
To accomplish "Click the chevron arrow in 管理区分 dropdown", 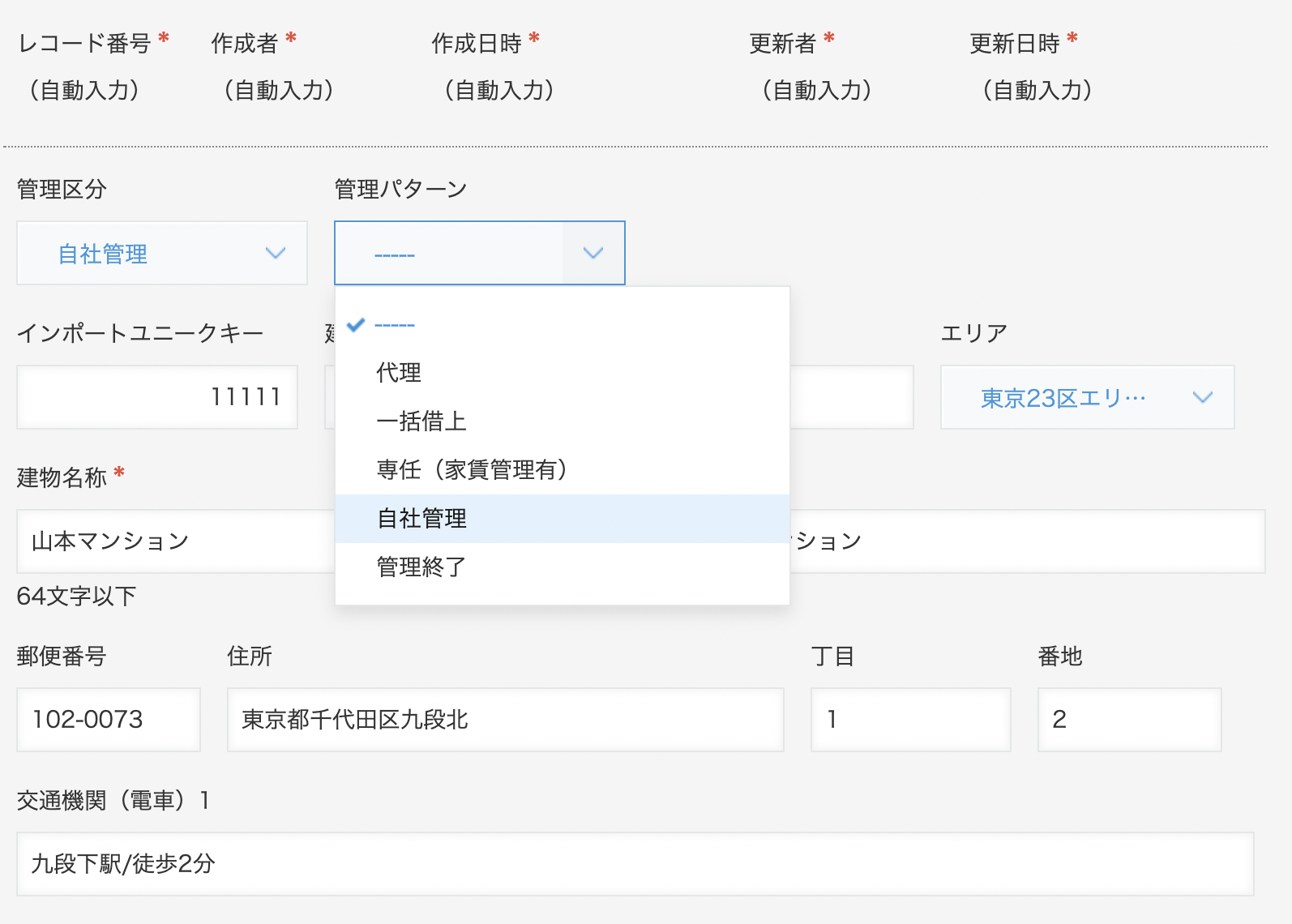I will (x=276, y=253).
